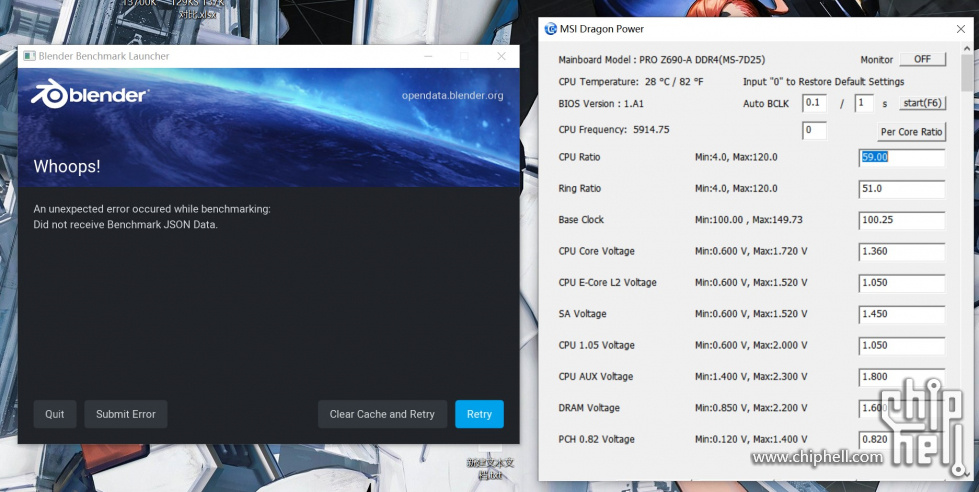
Task: Click the start(F6) button
Action: 922,103
